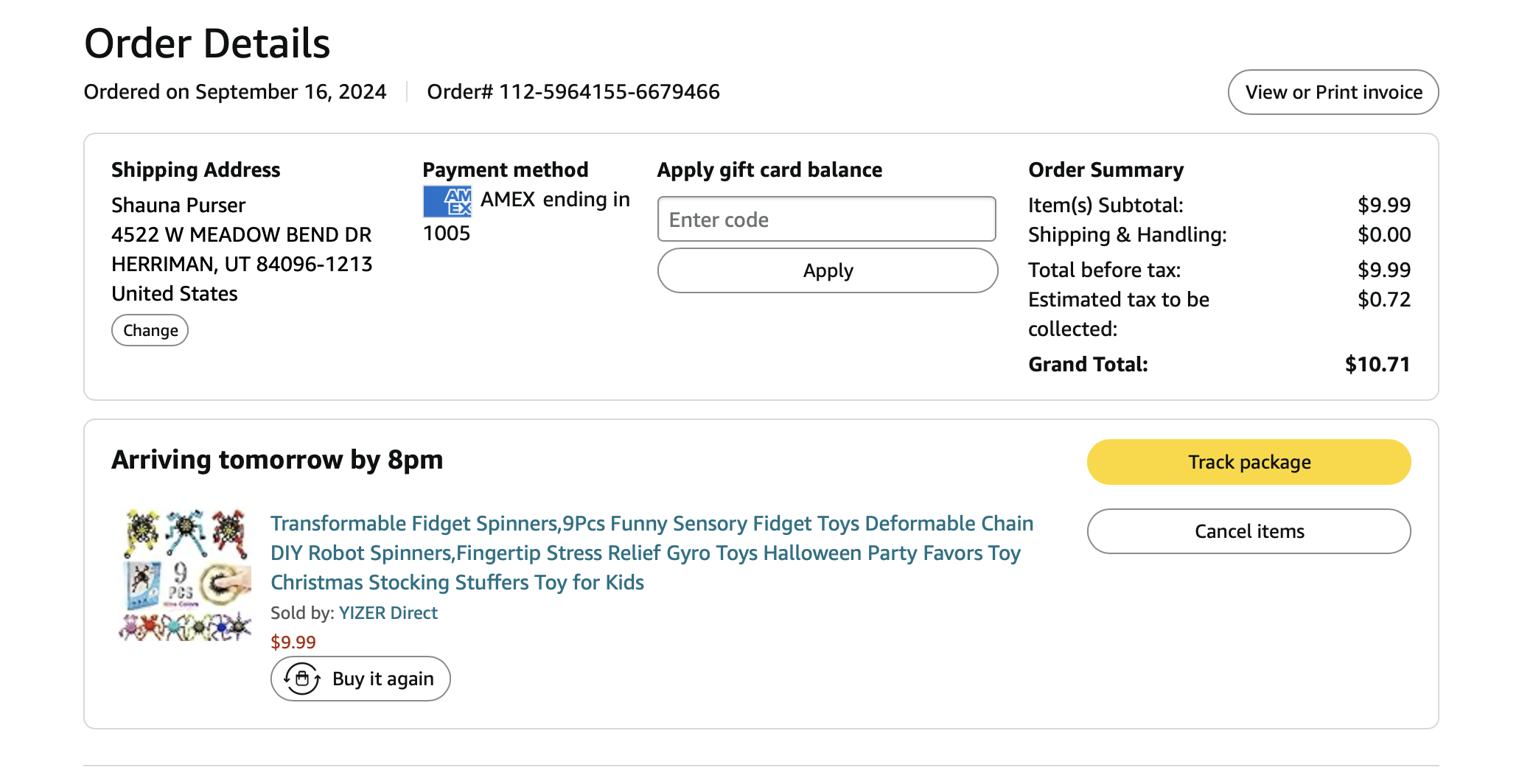This screenshot has width=1533, height=784.
Task: Click the Ordered on September 16, 2024 text
Action: pos(235,92)
